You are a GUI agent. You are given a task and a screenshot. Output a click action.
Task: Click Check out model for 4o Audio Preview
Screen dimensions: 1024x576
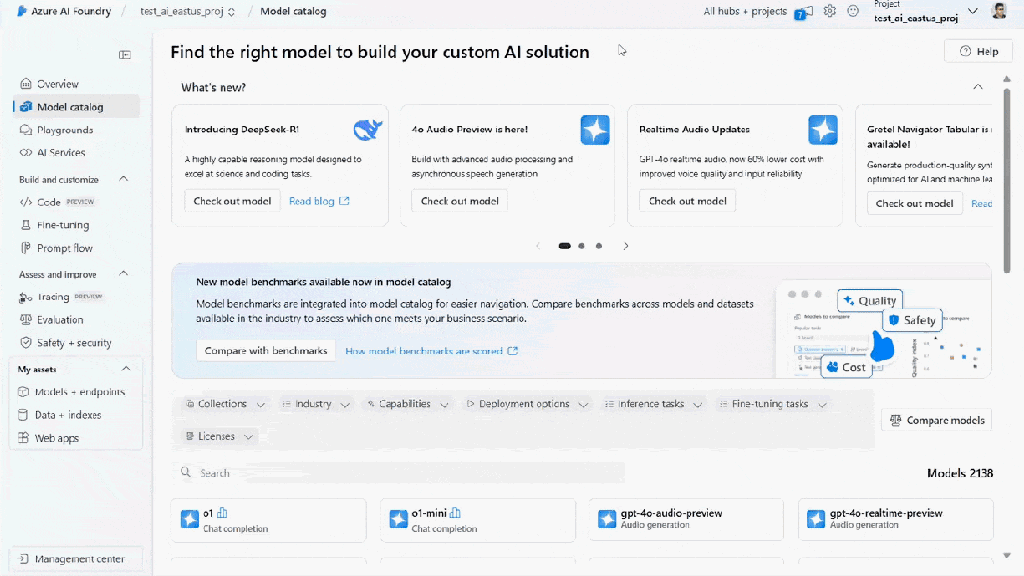tap(459, 201)
